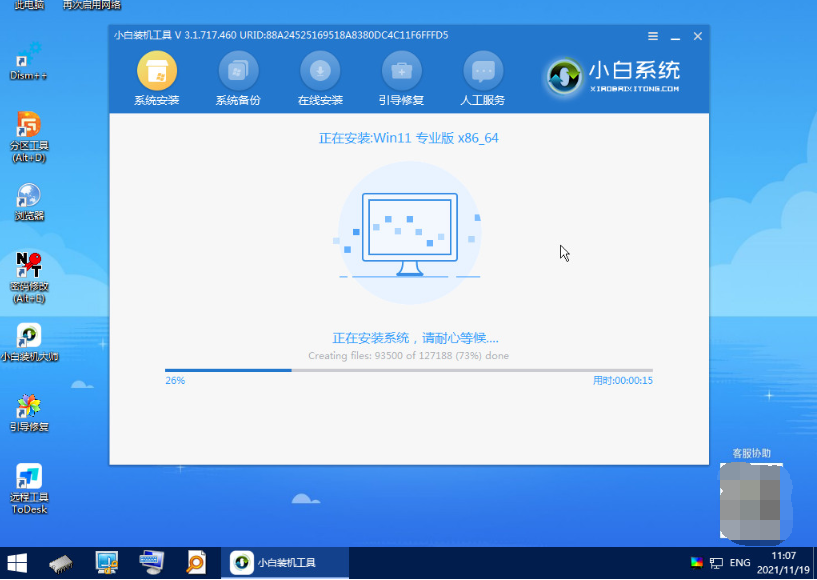Click the 引导修复 desktop shortcut
The image size is (817, 580).
point(28,408)
